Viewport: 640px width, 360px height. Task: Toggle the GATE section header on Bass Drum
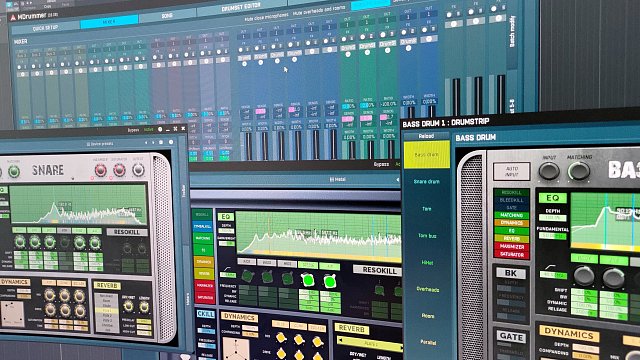tap(511, 337)
